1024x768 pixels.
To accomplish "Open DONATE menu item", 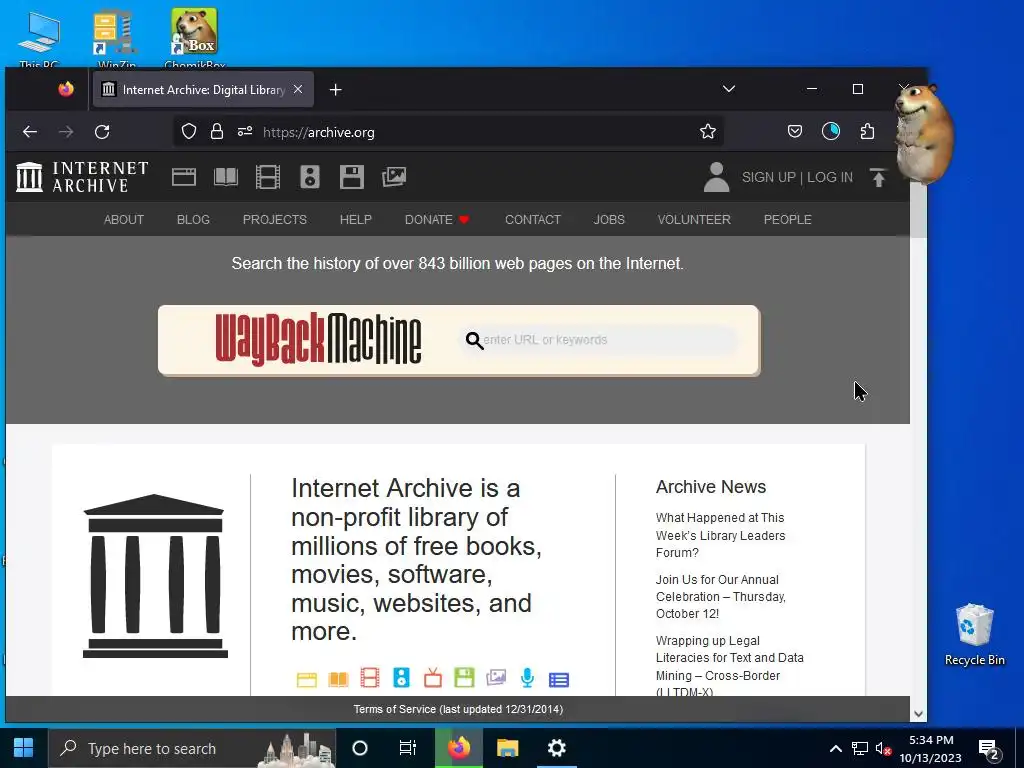I will tap(437, 219).
